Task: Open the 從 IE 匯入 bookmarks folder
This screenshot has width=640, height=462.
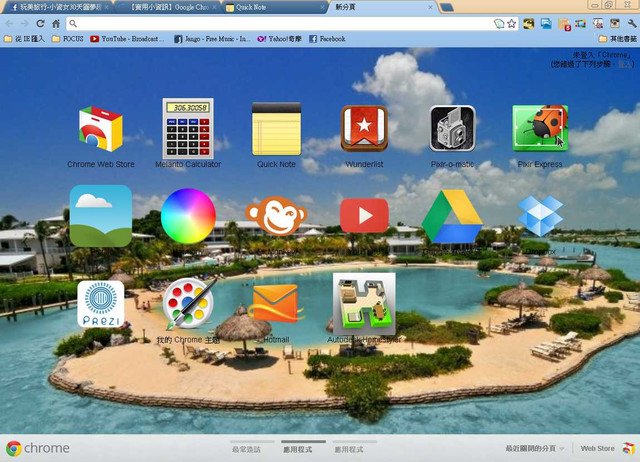Action: click(24, 39)
